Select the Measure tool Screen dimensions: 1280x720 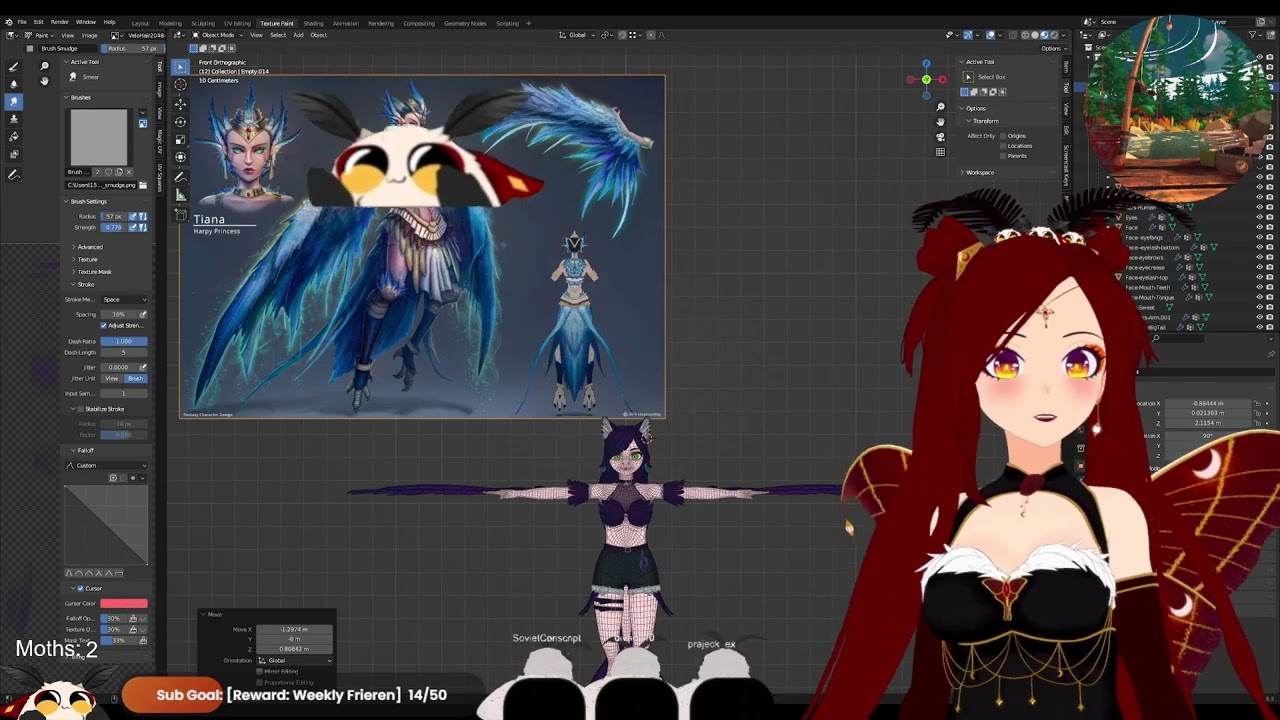[180, 195]
